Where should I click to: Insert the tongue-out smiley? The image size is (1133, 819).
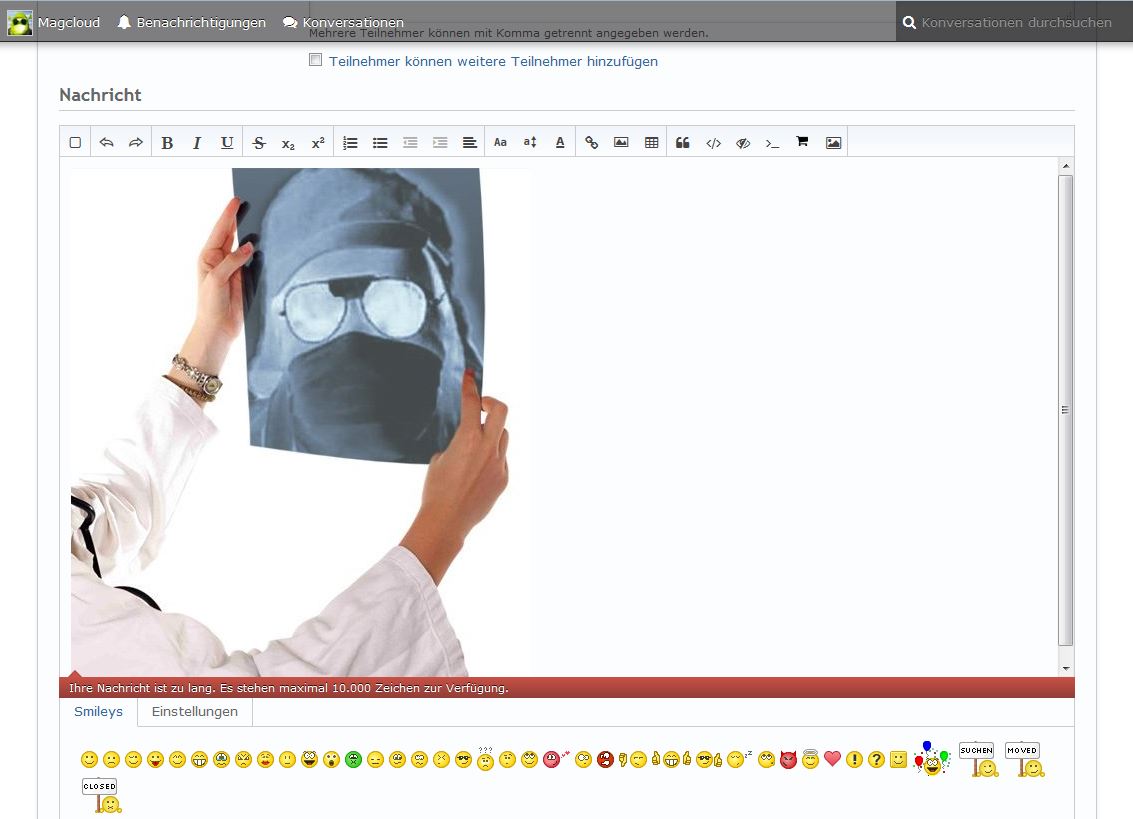tap(155, 759)
